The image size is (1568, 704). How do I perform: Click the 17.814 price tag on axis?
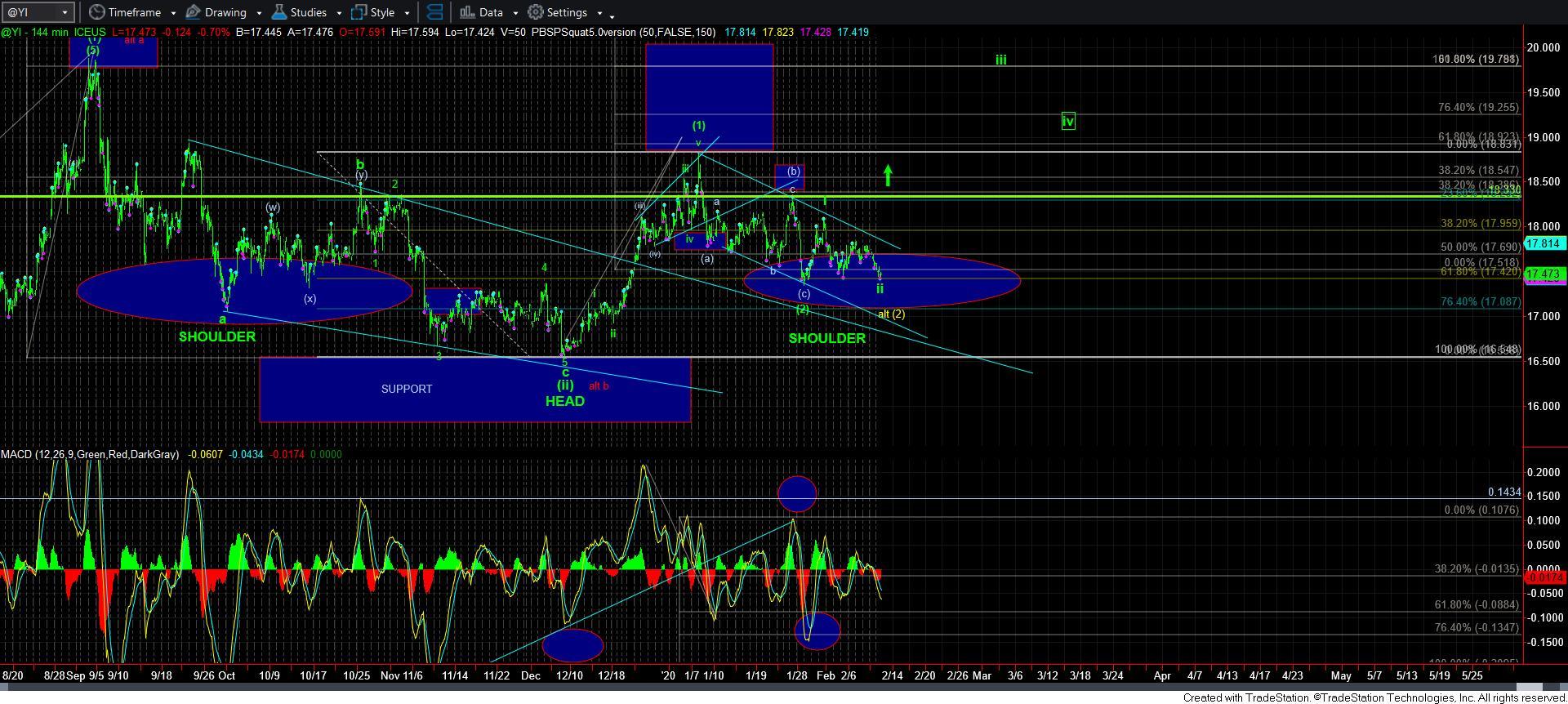[1544, 243]
